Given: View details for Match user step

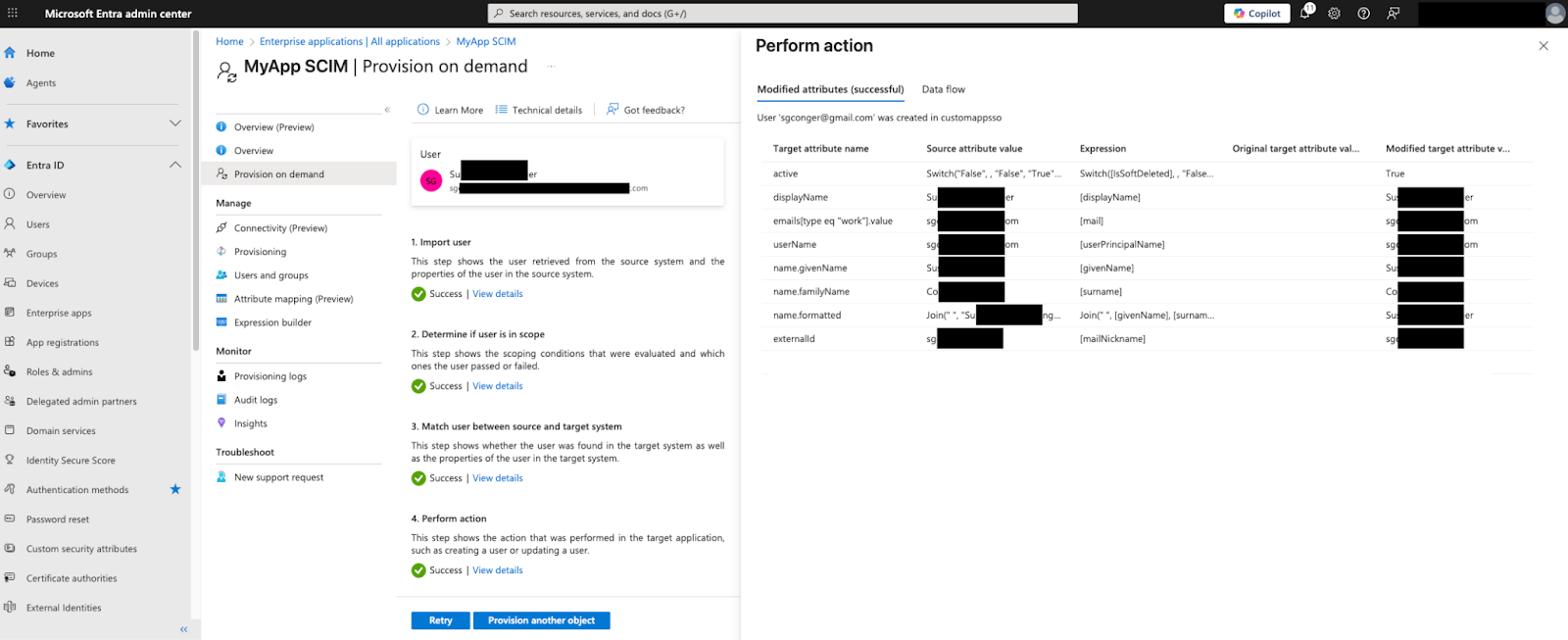Looking at the screenshot, I should tap(498, 478).
